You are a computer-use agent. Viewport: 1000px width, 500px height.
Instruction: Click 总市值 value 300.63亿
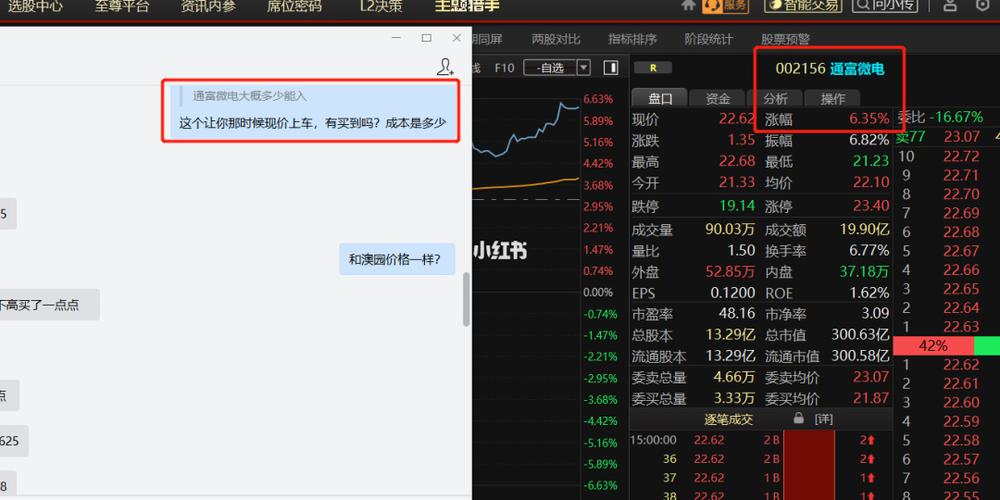coord(860,334)
